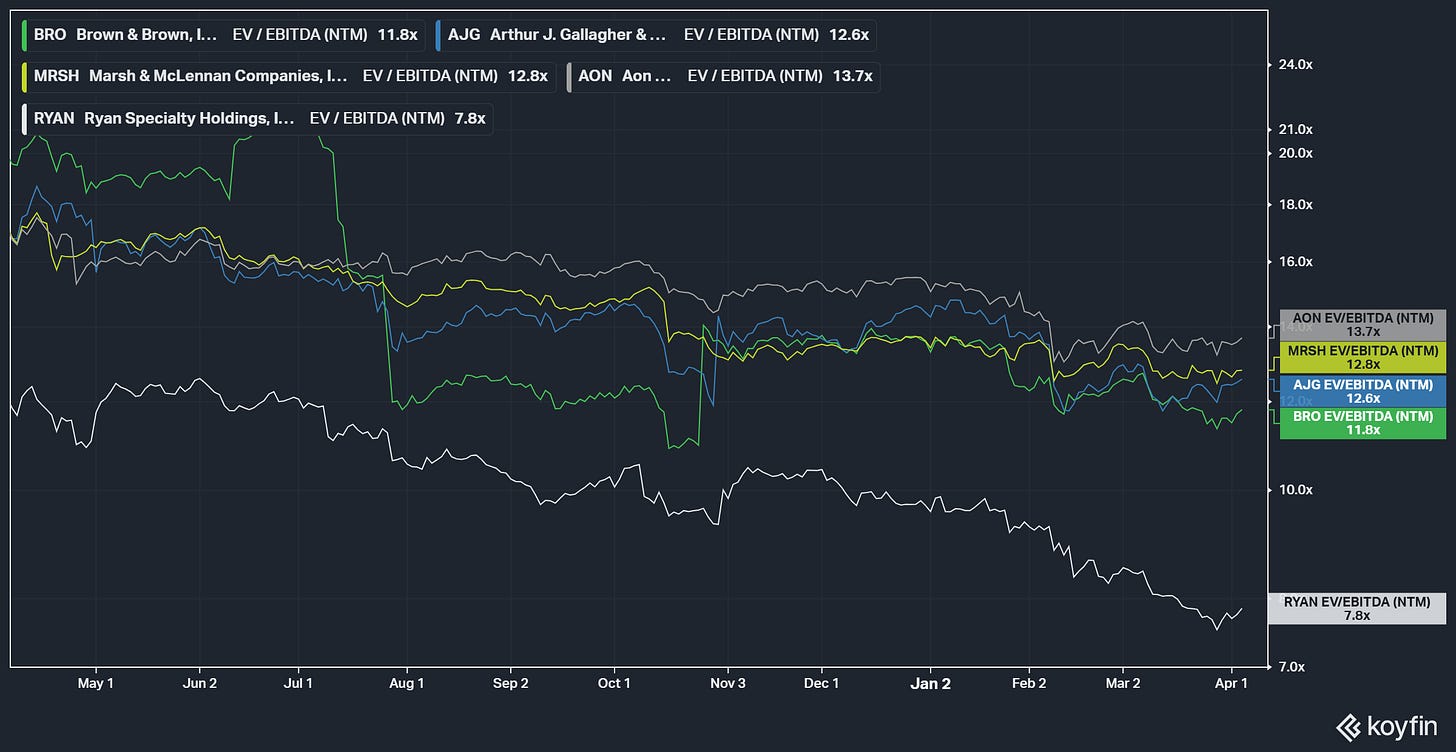Open the EV / EBITDA (NTM) metric for AON
1456x752 pixels.
click(x=755, y=76)
